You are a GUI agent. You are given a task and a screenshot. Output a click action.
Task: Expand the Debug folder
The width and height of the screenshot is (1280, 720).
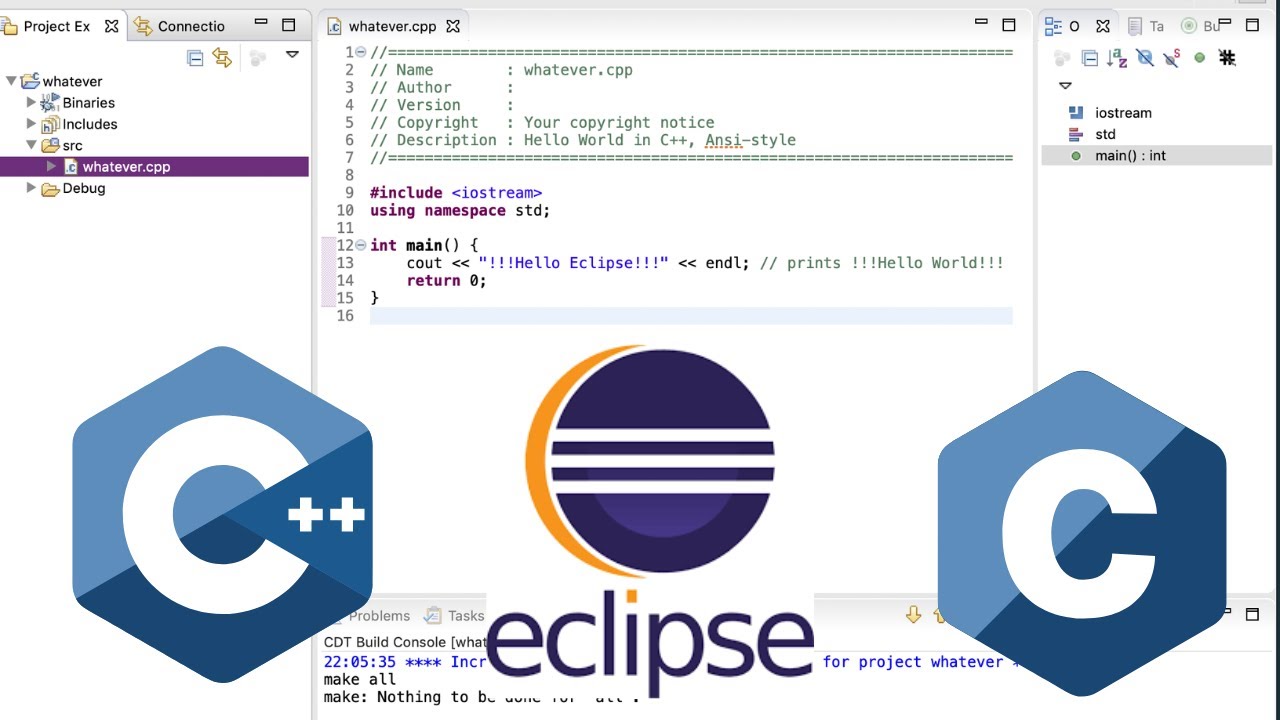point(31,187)
